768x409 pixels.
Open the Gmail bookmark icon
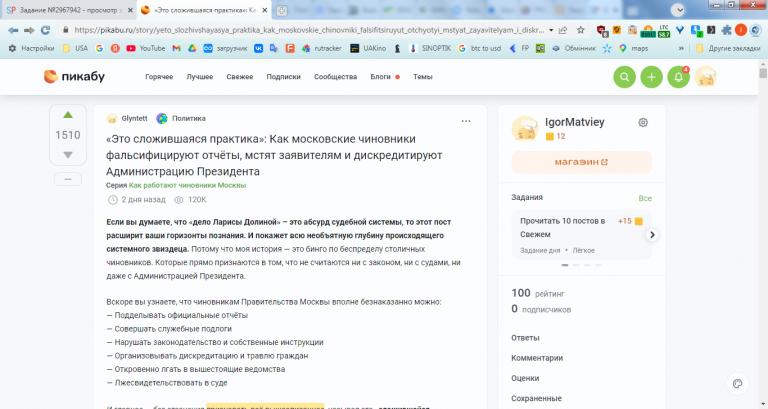point(177,48)
